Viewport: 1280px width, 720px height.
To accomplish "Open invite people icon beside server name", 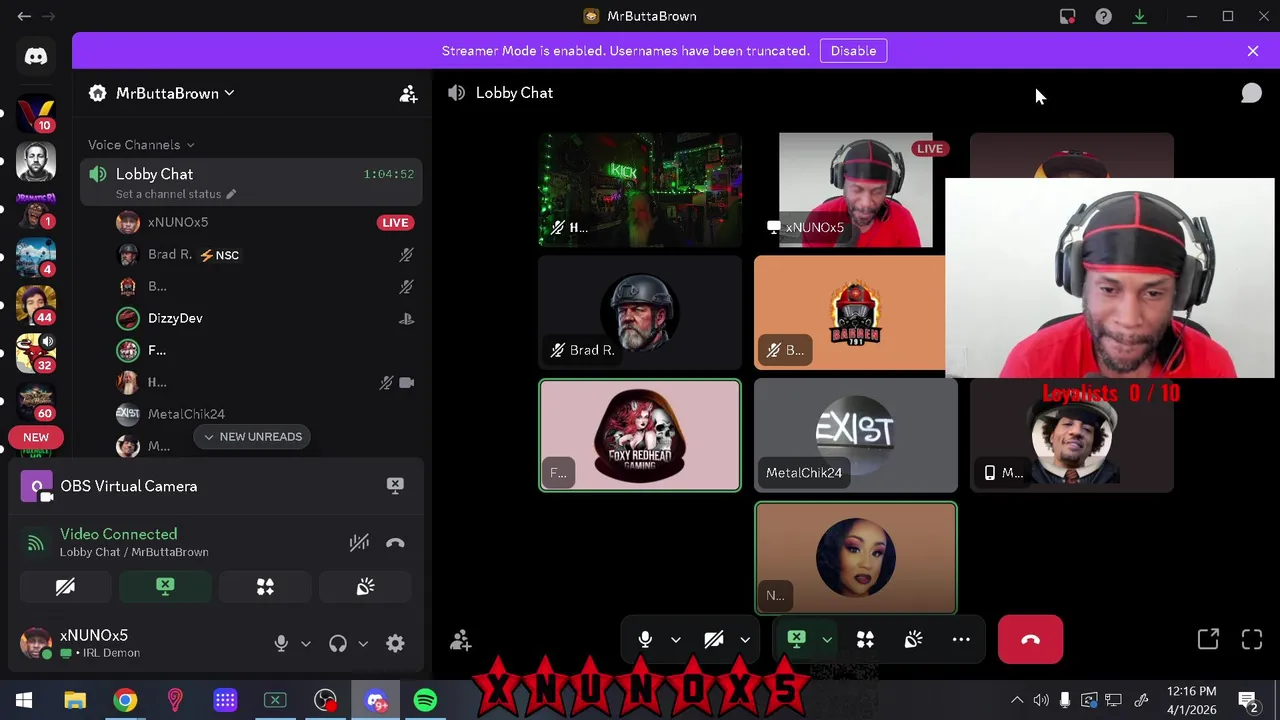I will (408, 93).
